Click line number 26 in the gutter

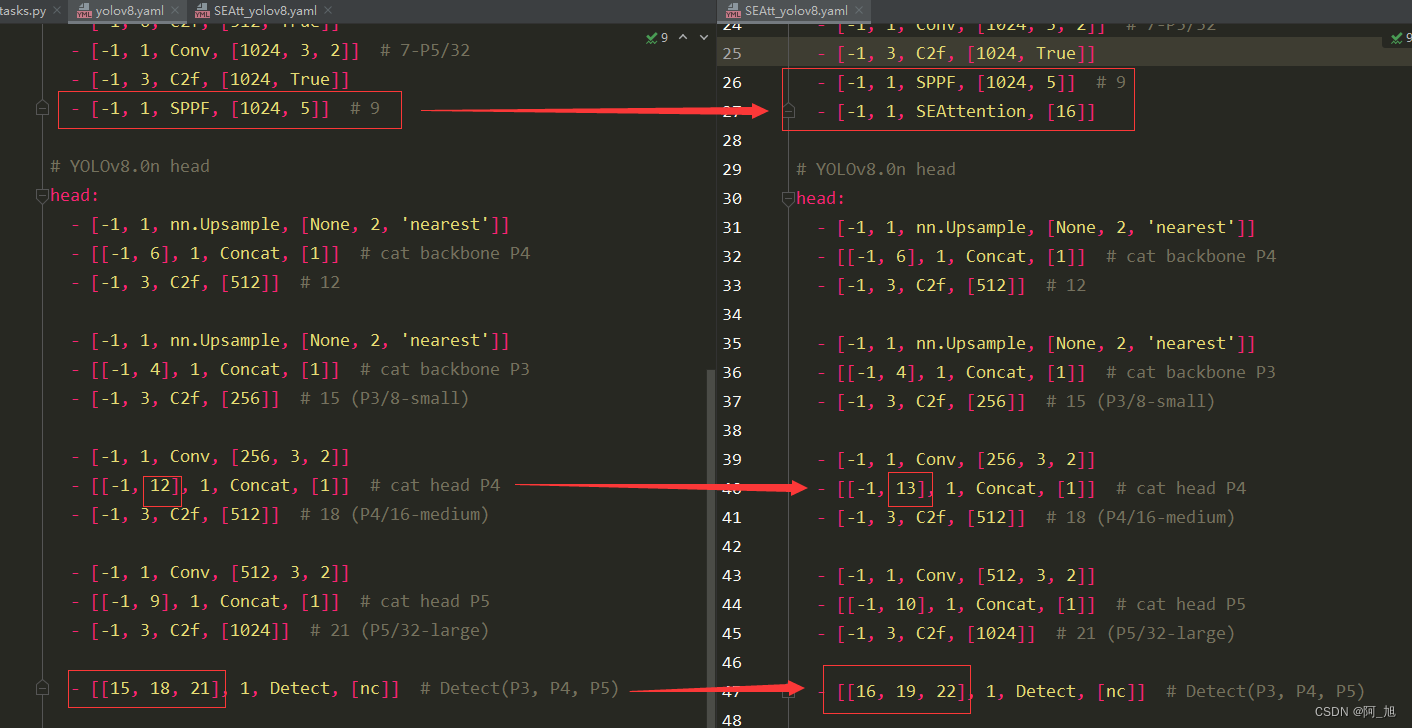click(732, 82)
